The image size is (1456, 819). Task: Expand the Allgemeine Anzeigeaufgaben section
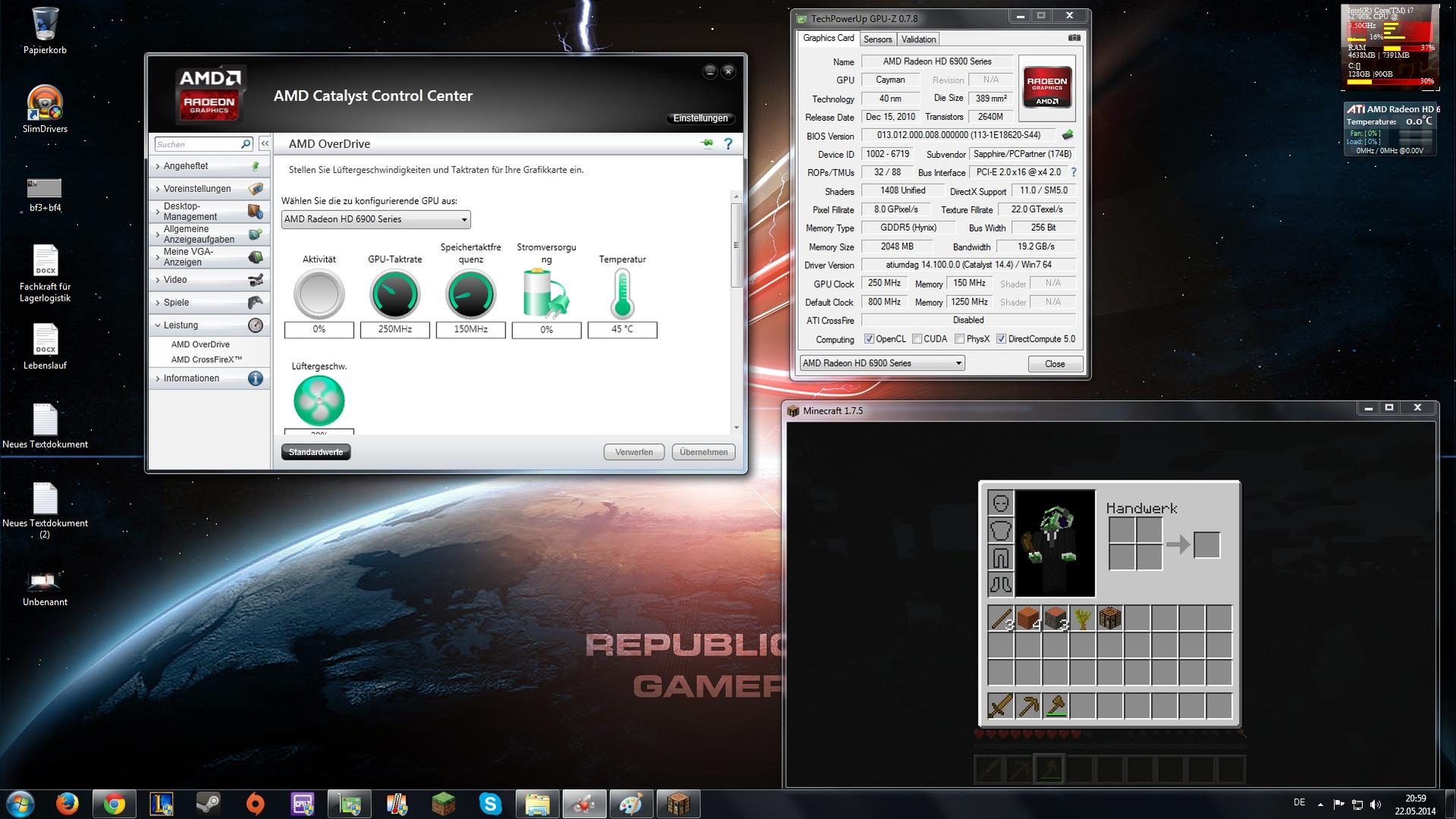point(209,234)
